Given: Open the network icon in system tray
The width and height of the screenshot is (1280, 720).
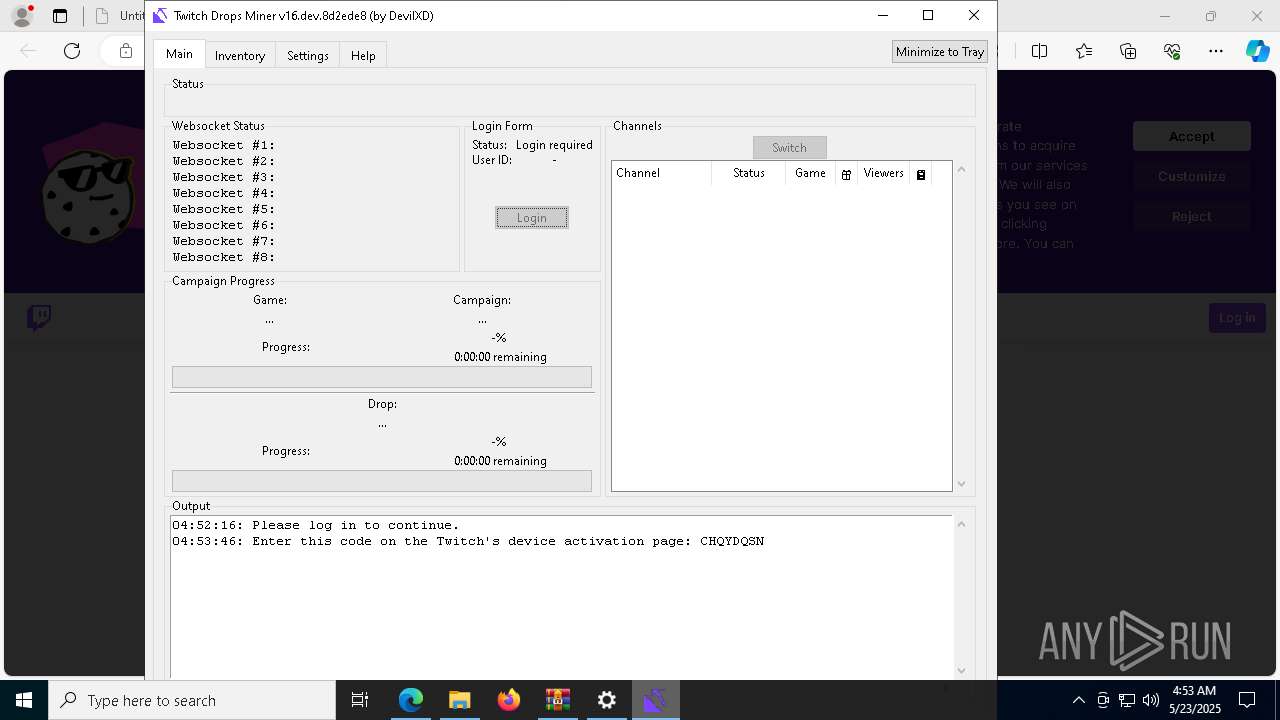Looking at the screenshot, I should tap(1127, 700).
